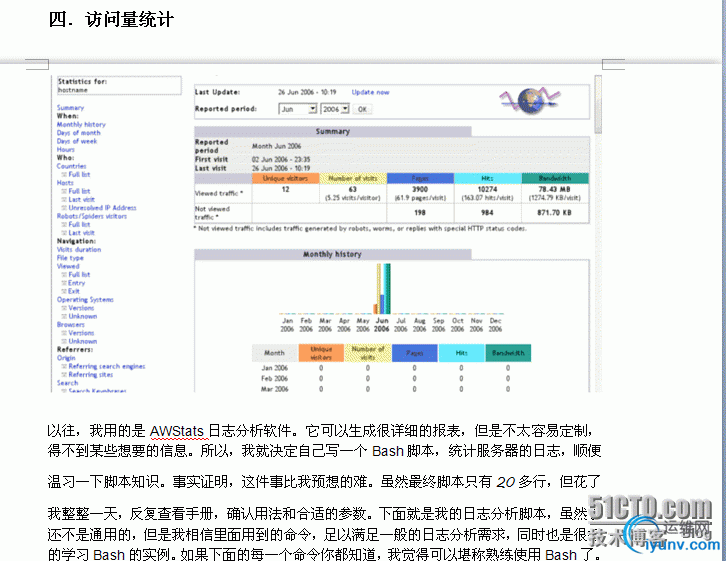Click the Bandwidth green header in Summary

pyautogui.click(x=555, y=178)
